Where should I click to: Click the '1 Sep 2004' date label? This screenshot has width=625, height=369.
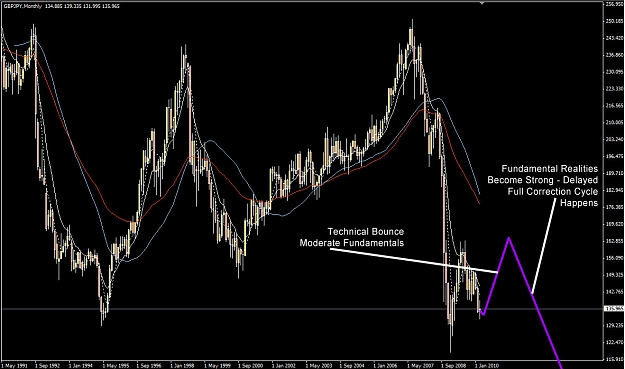pos(353,365)
